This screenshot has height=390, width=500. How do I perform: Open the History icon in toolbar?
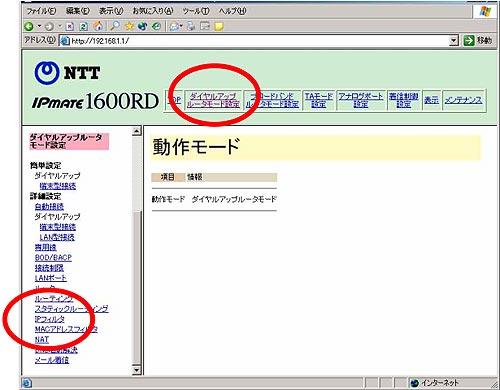(x=156, y=26)
